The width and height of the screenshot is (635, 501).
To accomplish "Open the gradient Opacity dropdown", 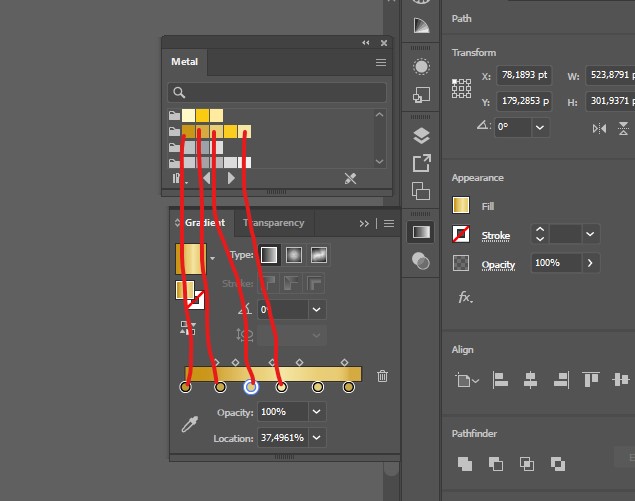I will coord(317,412).
